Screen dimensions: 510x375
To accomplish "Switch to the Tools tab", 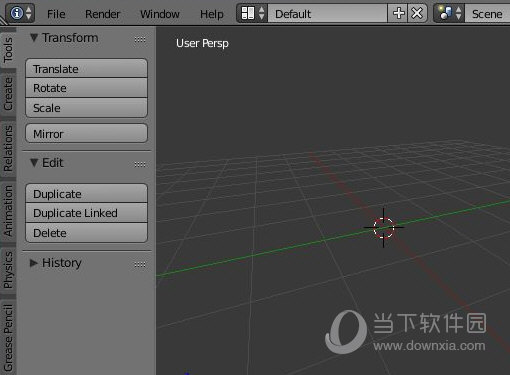I will point(8,49).
